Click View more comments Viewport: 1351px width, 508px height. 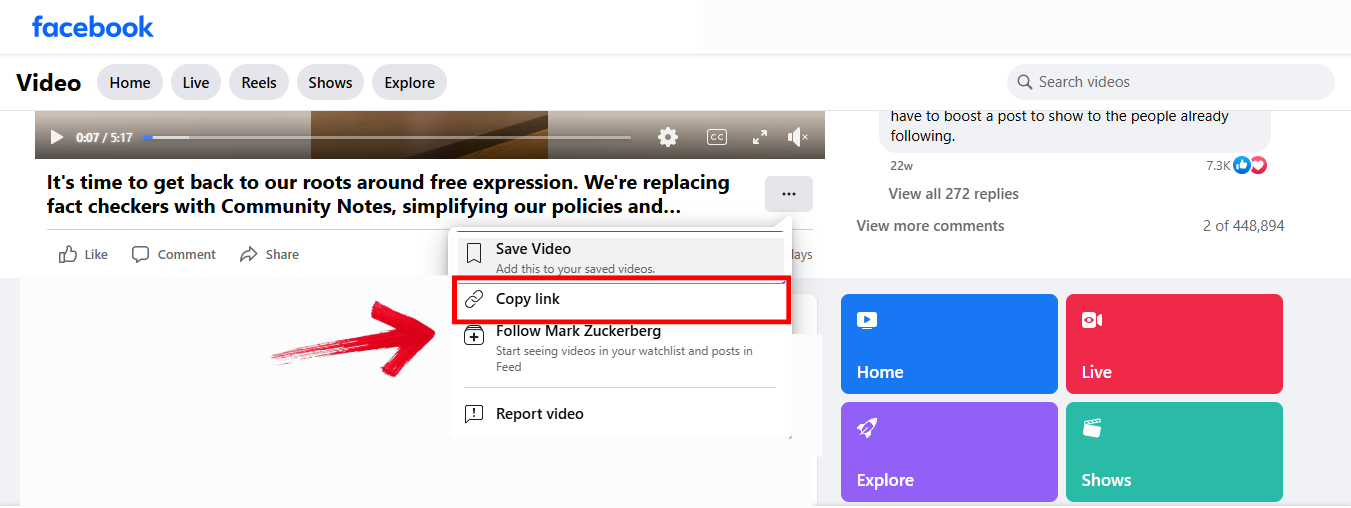point(930,226)
